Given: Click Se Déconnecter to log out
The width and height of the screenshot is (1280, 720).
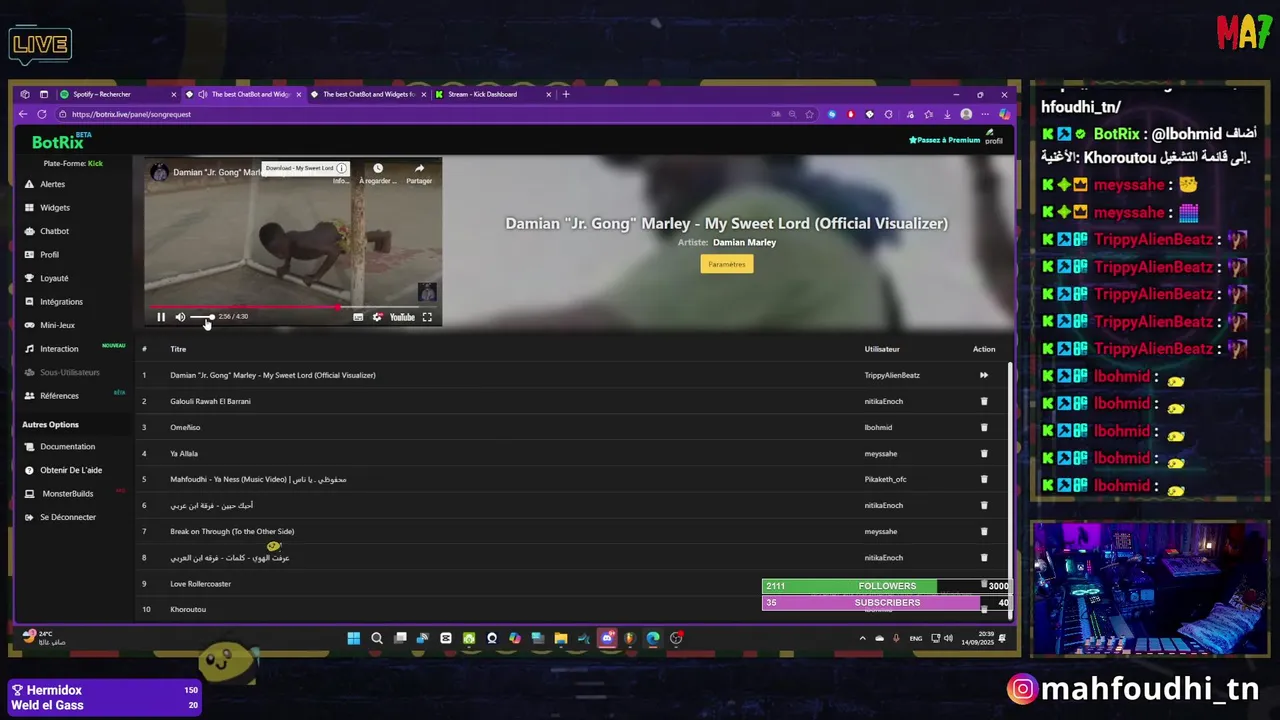Looking at the screenshot, I should click(67, 517).
